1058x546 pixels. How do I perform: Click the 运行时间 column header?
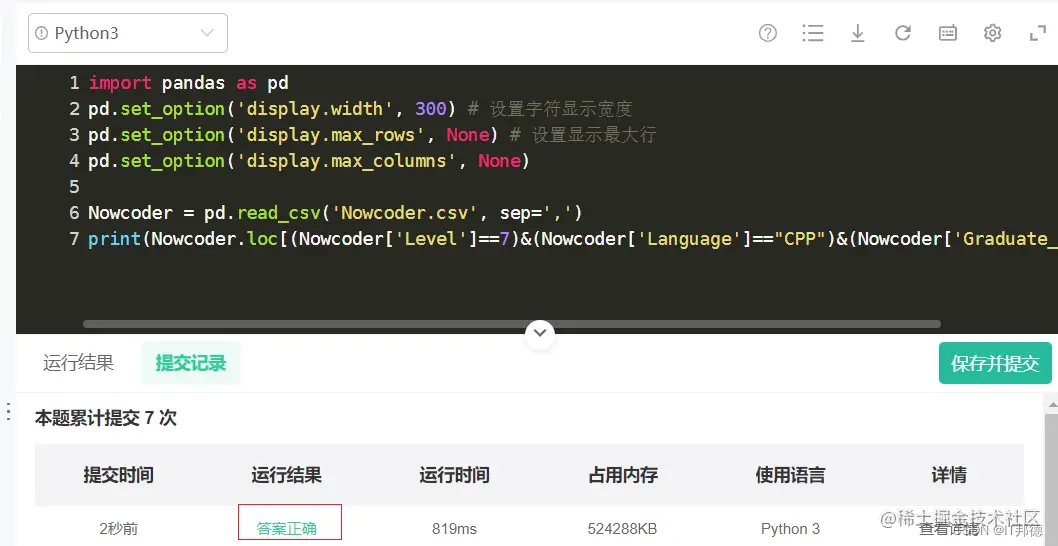coord(454,475)
